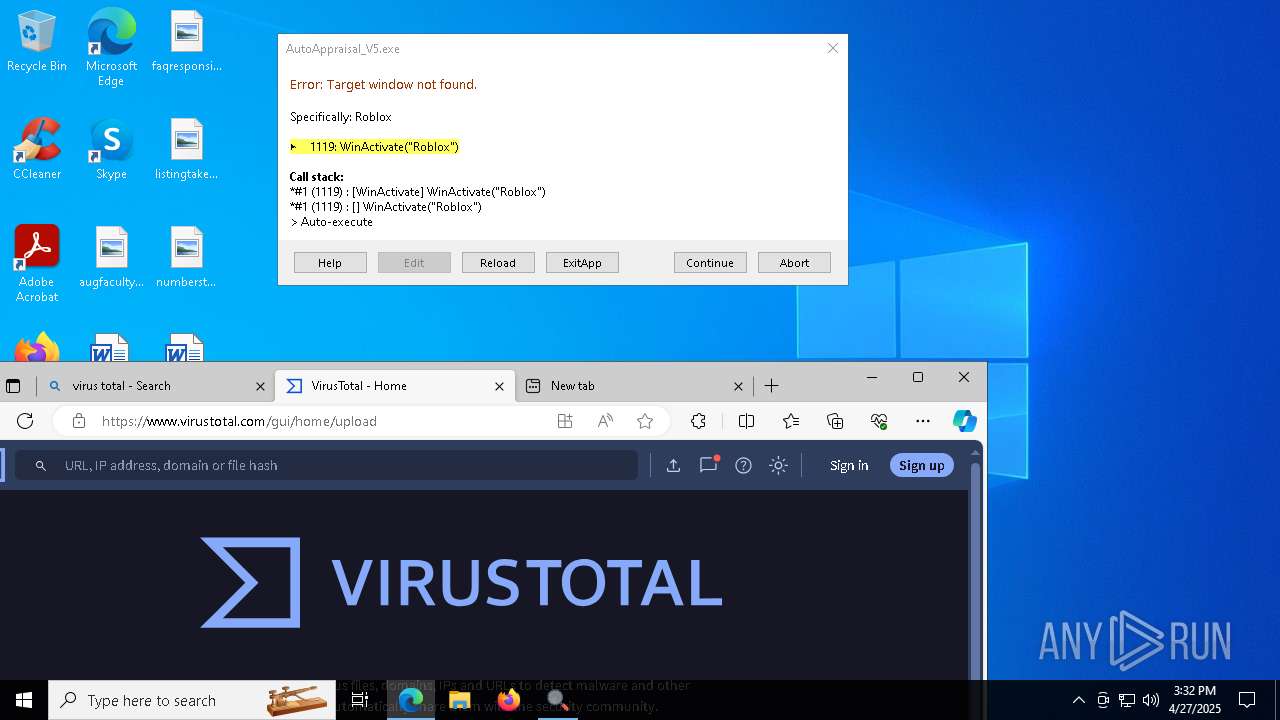The image size is (1280, 720).
Task: Click the VirusTotal upload file icon
Action: click(x=673, y=465)
